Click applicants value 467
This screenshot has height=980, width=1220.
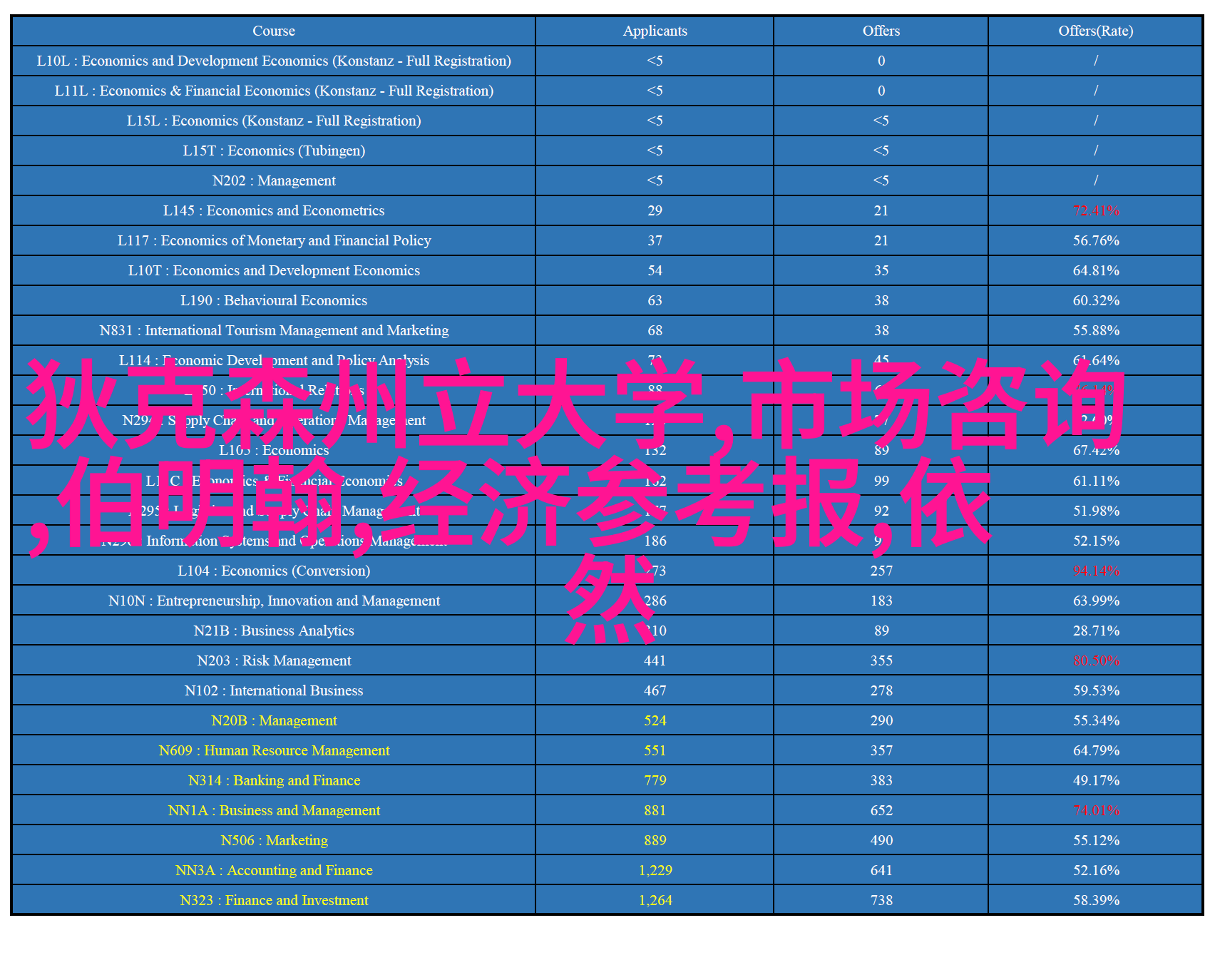point(655,690)
